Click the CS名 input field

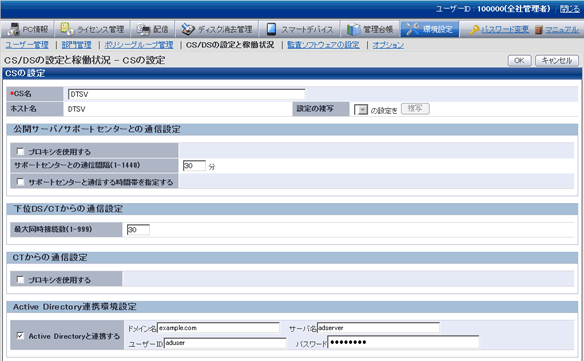(186, 94)
